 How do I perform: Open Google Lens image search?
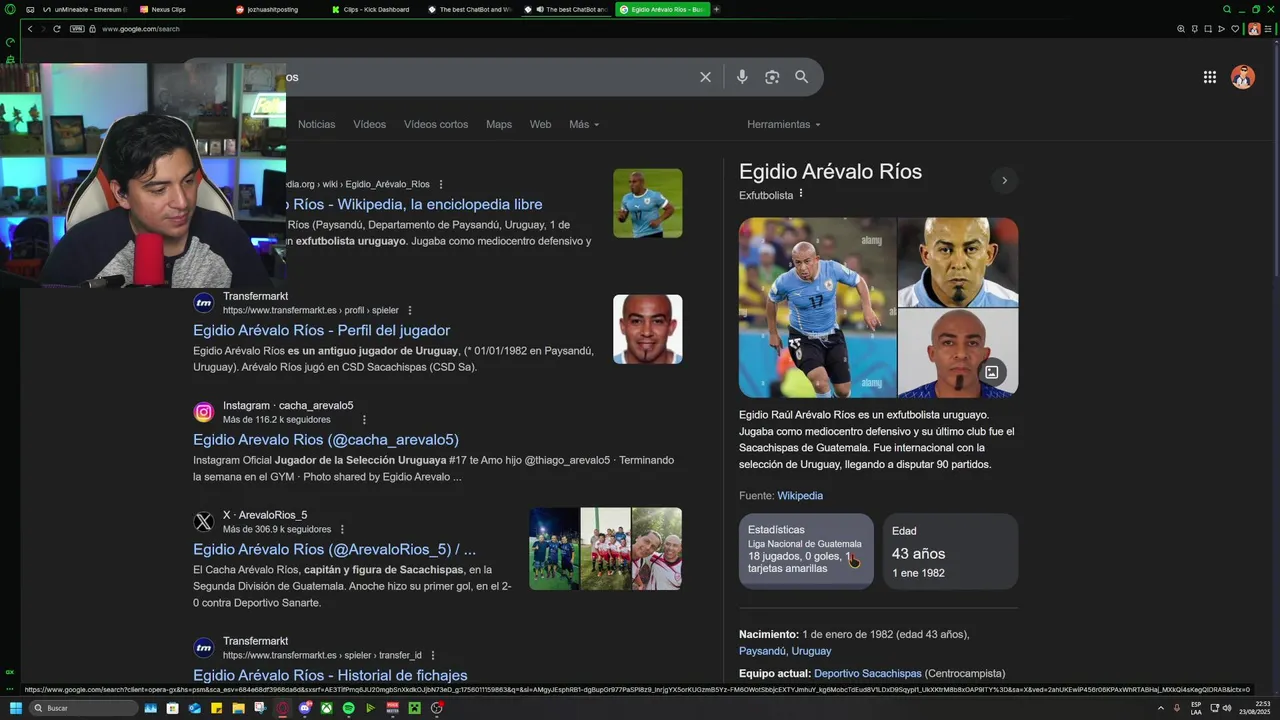coord(772,77)
